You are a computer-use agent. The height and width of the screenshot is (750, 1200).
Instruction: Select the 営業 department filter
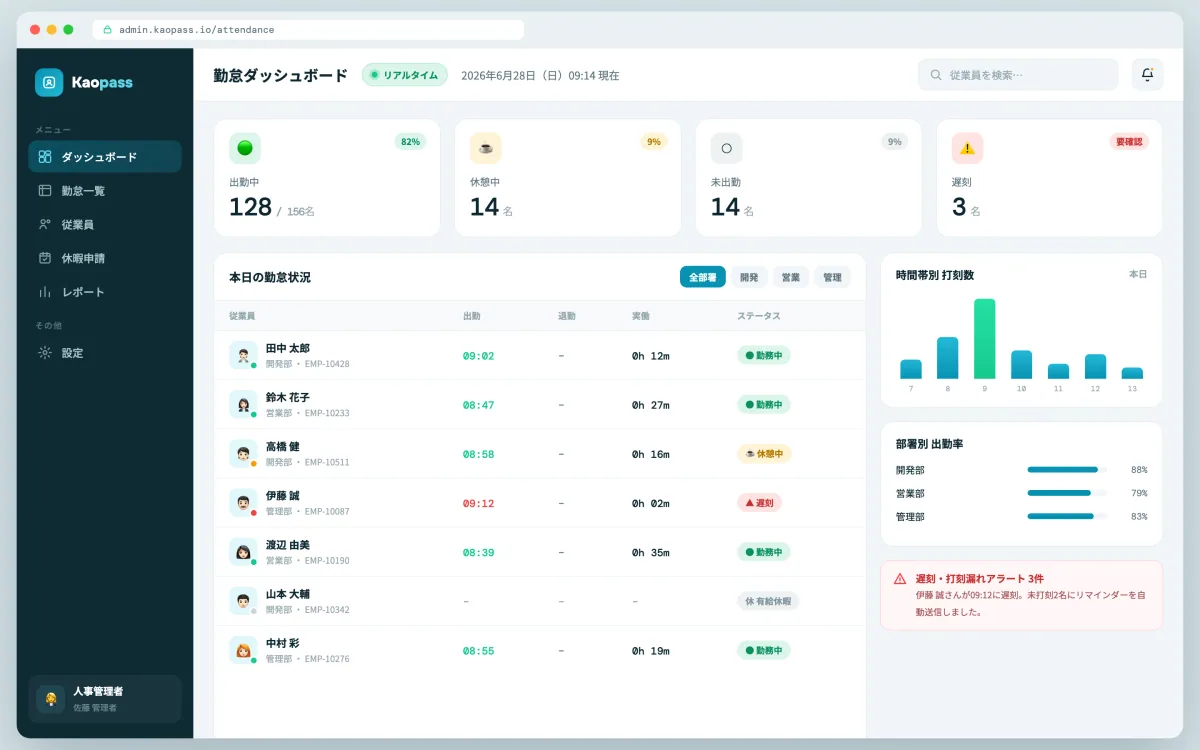click(791, 277)
